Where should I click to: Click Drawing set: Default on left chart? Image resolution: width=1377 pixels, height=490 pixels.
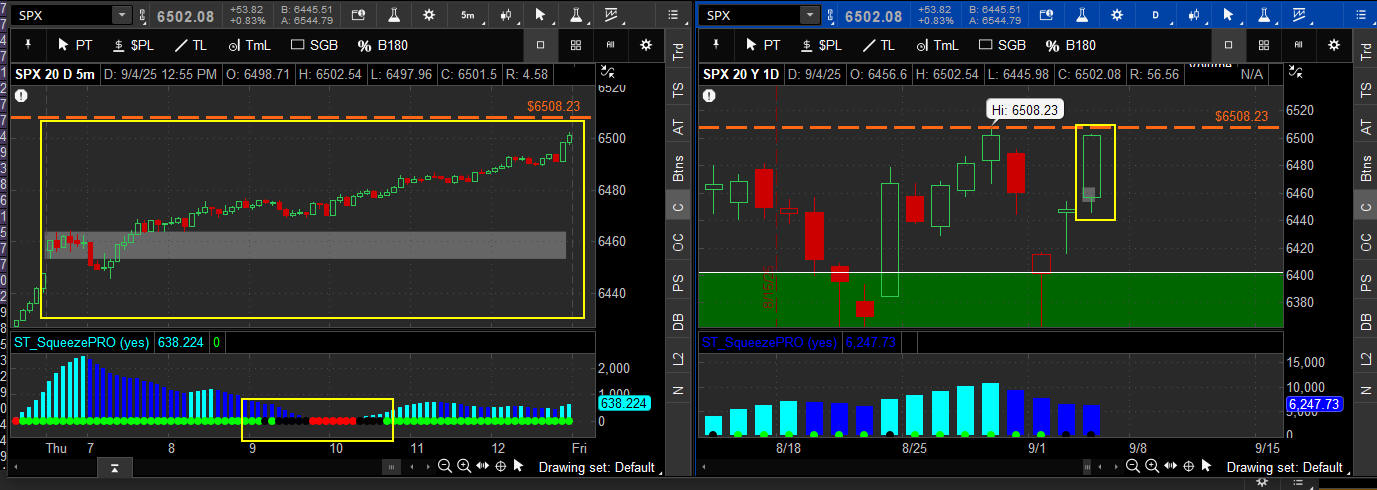coord(596,467)
